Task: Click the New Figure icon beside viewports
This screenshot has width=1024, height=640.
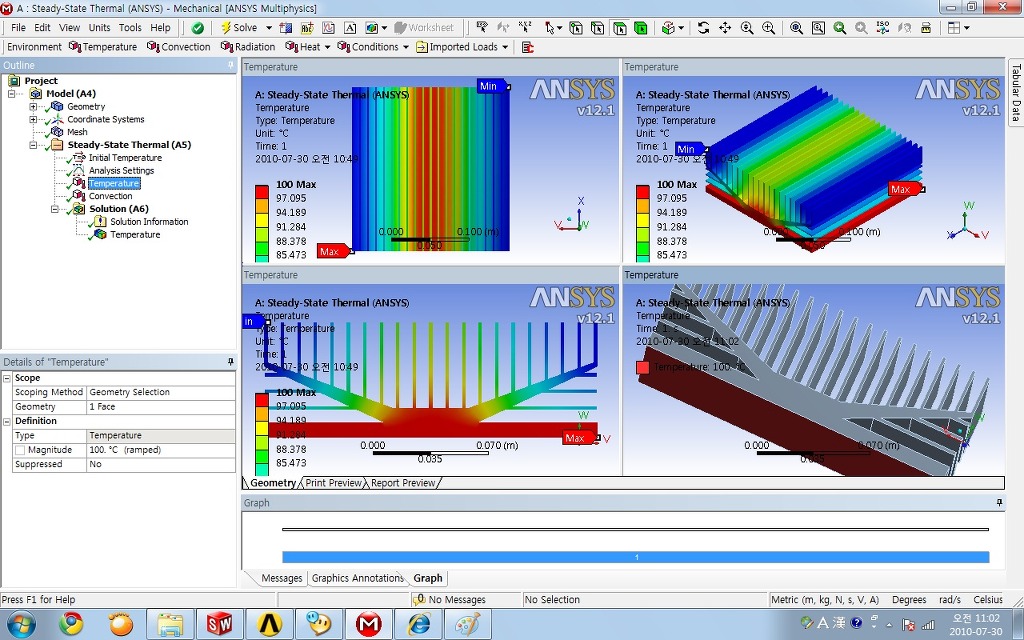Action: 370,27
